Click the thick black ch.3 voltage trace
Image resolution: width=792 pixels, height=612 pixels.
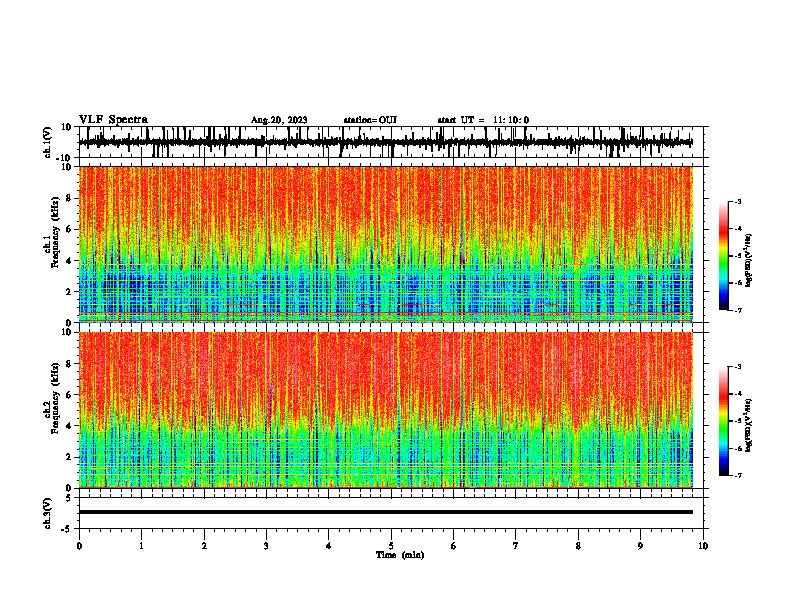tap(385, 512)
